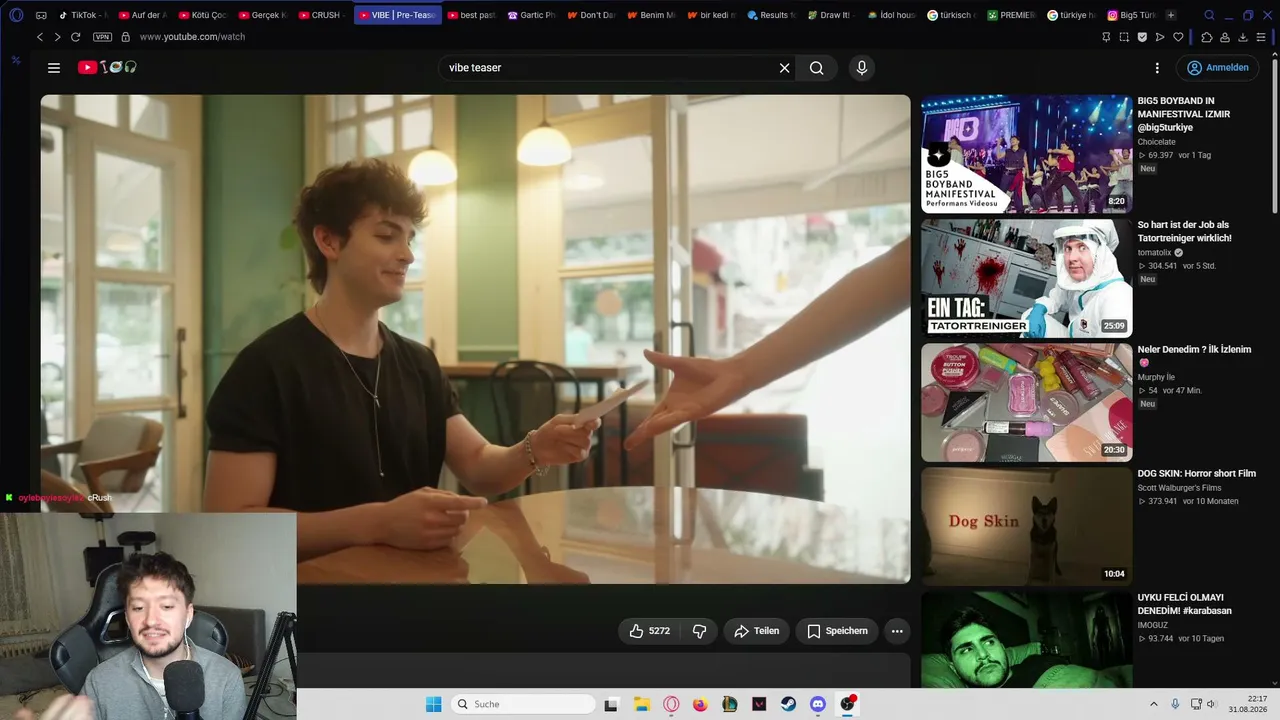
Task: Open YouTube settings three-dot menu
Action: (1157, 68)
